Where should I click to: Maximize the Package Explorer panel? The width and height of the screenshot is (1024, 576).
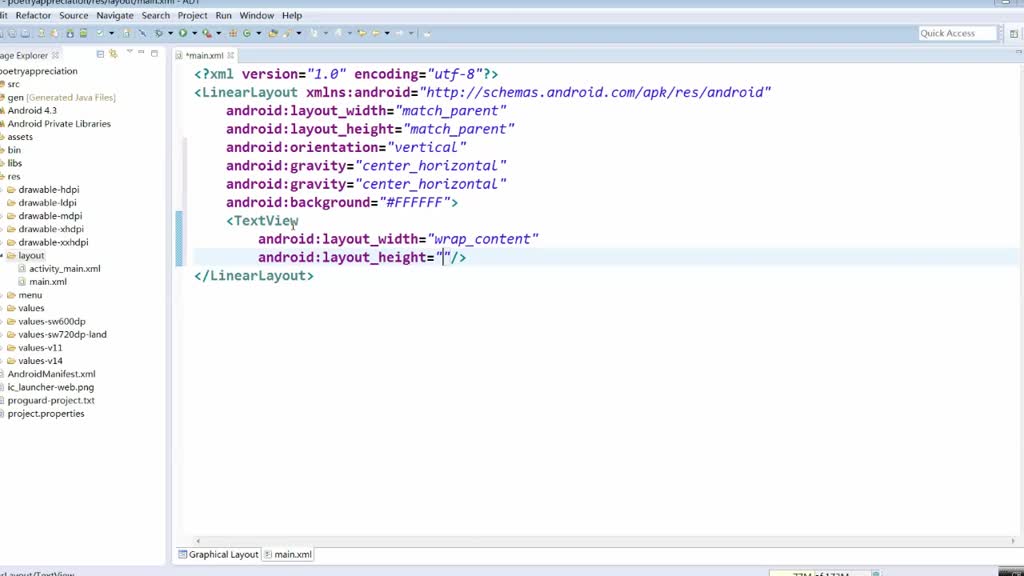(x=154, y=54)
